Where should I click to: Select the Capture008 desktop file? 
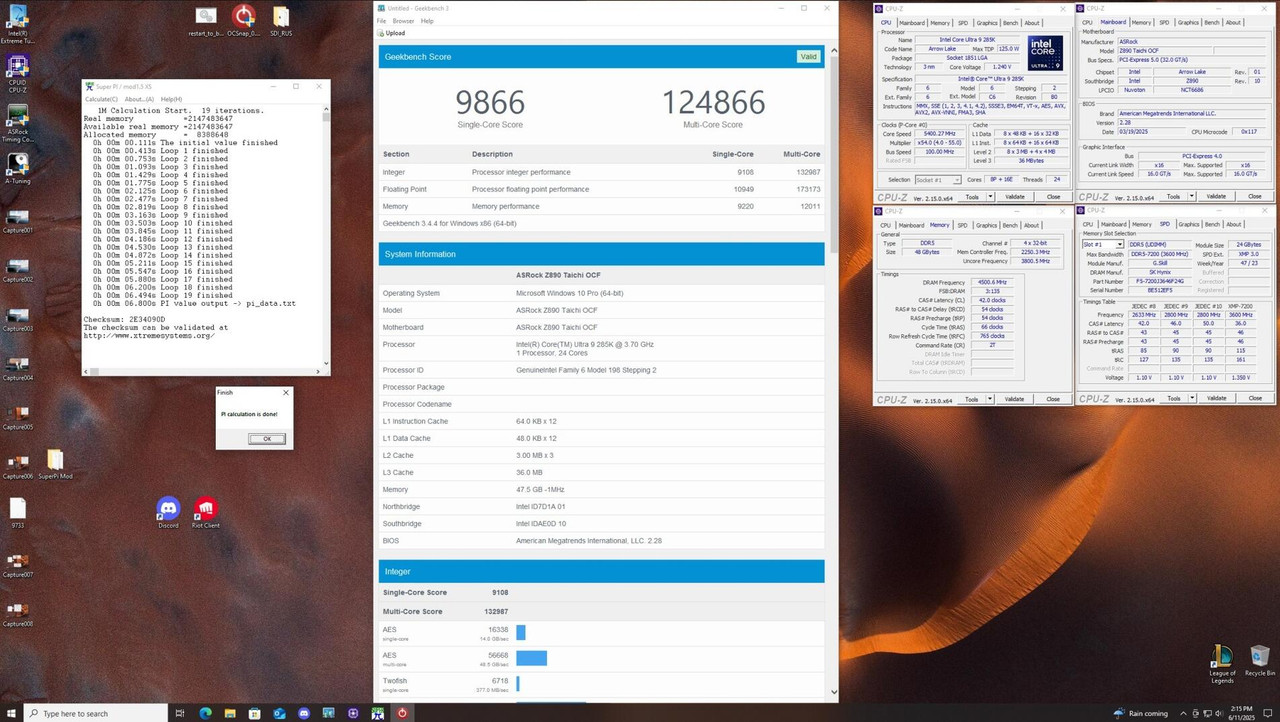(x=17, y=613)
